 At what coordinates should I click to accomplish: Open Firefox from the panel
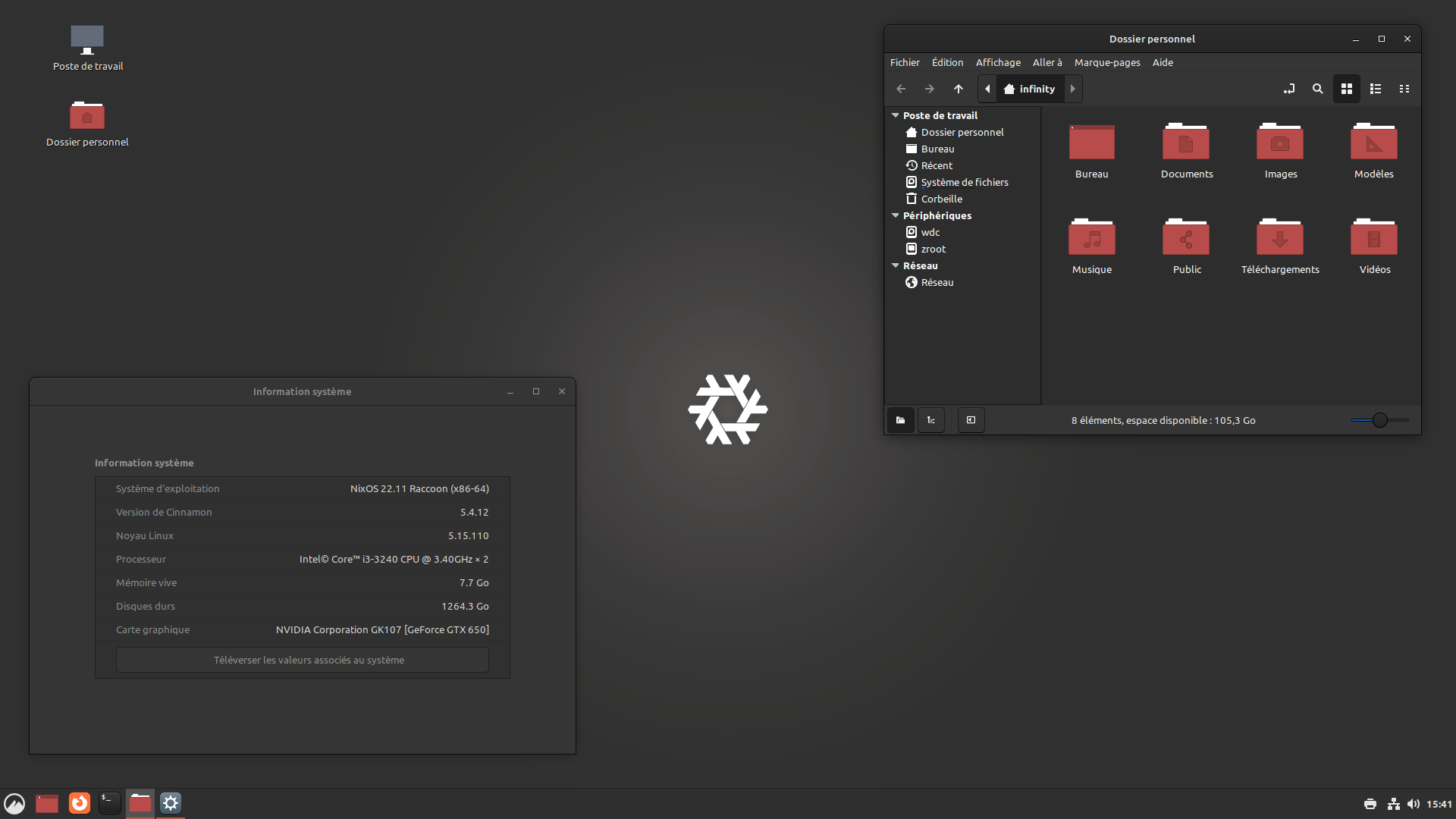tap(80, 803)
